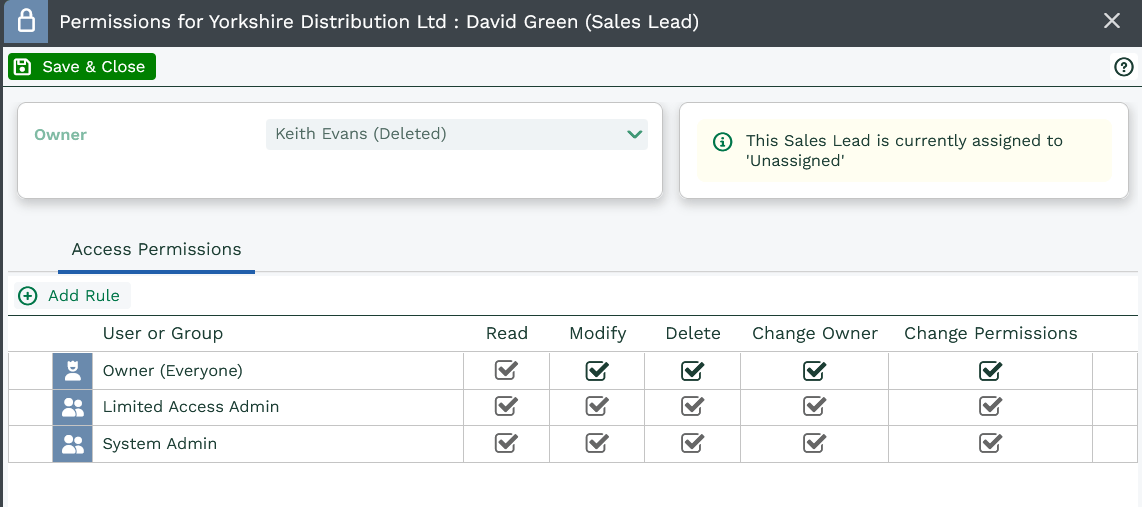Click the System Admin group icon
This screenshot has height=507, width=1142.
tap(72, 444)
